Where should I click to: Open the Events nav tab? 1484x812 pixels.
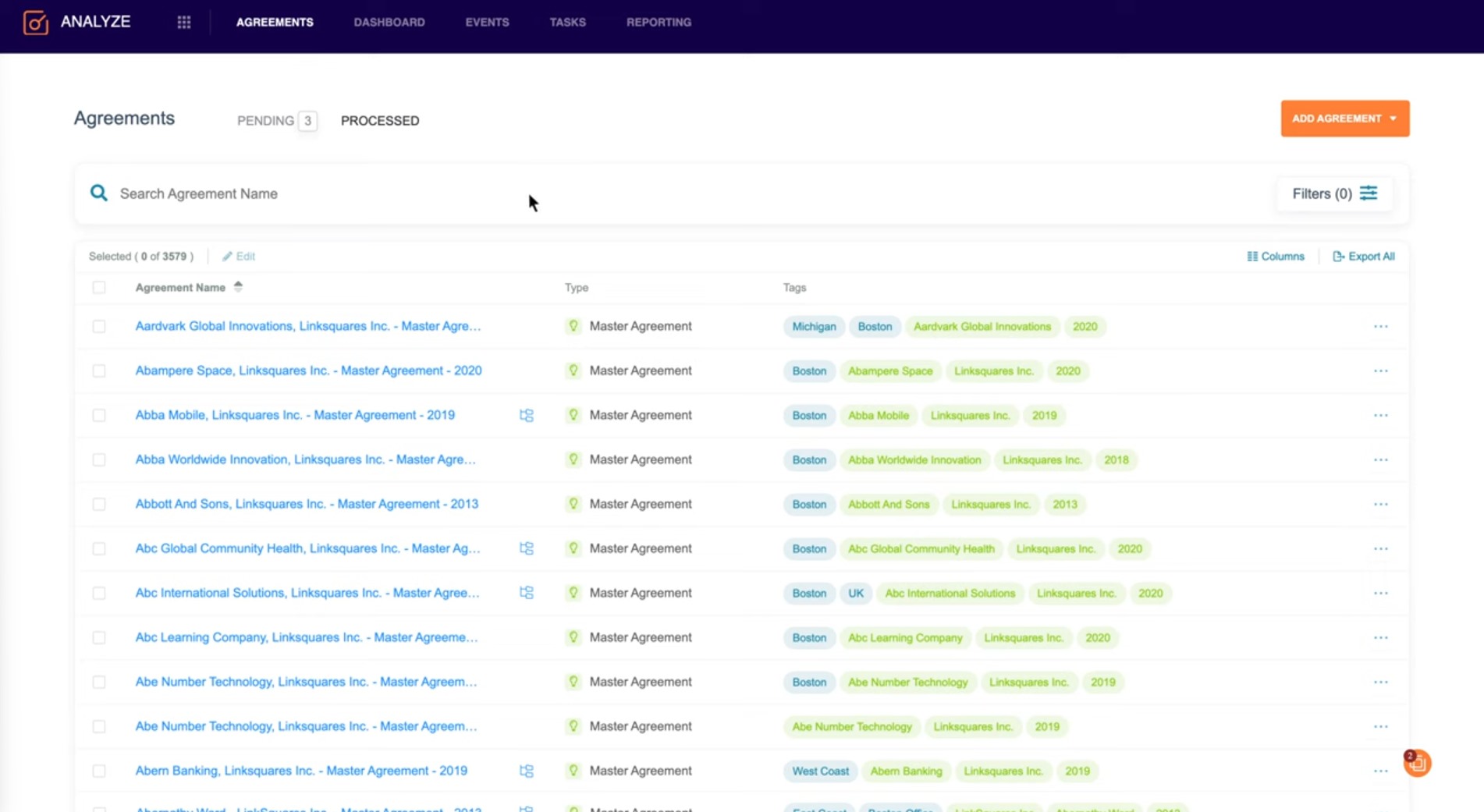[x=488, y=23]
